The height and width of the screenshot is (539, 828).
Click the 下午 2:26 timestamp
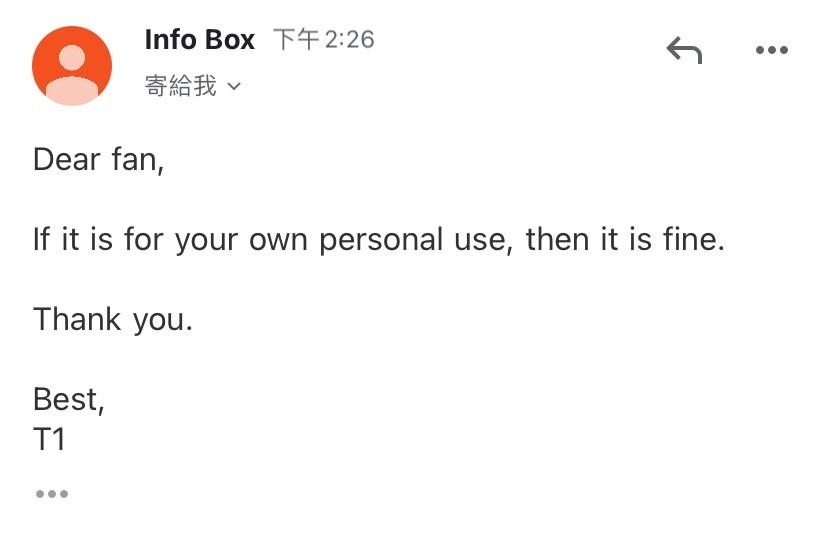[324, 40]
